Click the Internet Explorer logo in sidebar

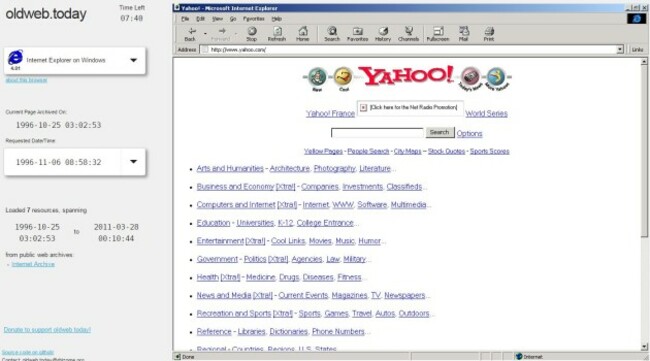[16, 58]
